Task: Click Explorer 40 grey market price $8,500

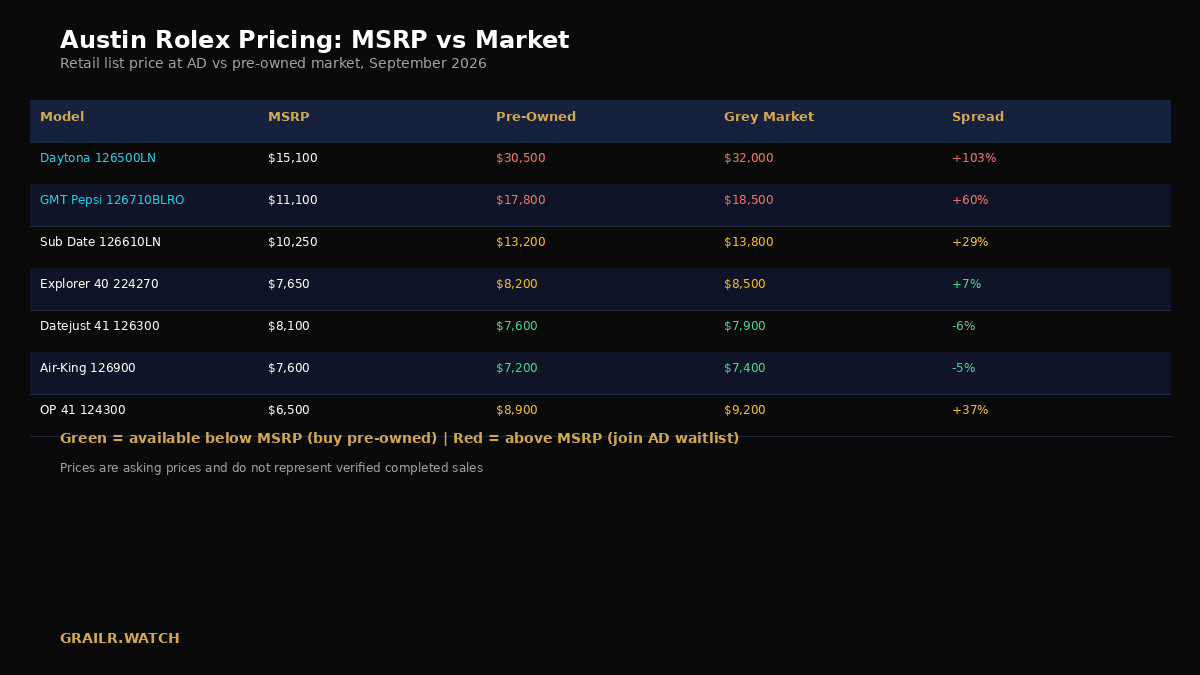Action: pyautogui.click(x=745, y=284)
